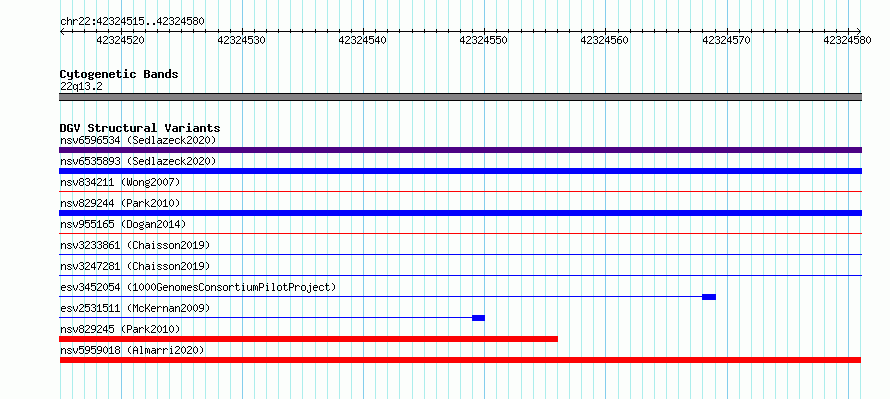Select the nsv829245 (Park2010) label
This screenshot has width=890, height=399.
click(x=120, y=329)
